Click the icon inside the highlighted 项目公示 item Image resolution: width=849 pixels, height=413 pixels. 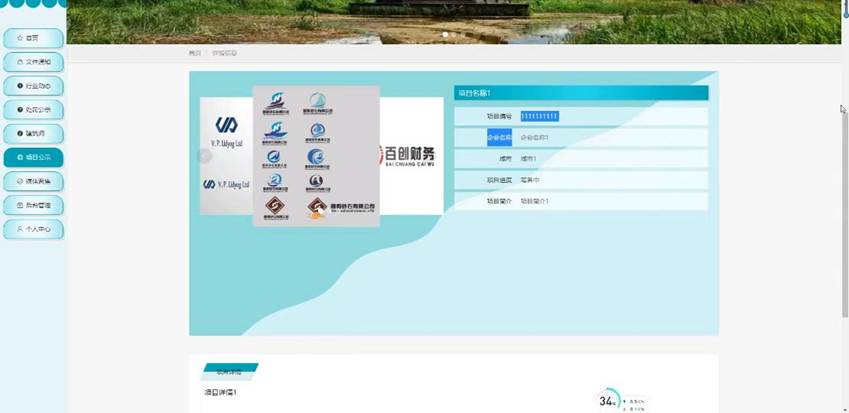point(20,157)
